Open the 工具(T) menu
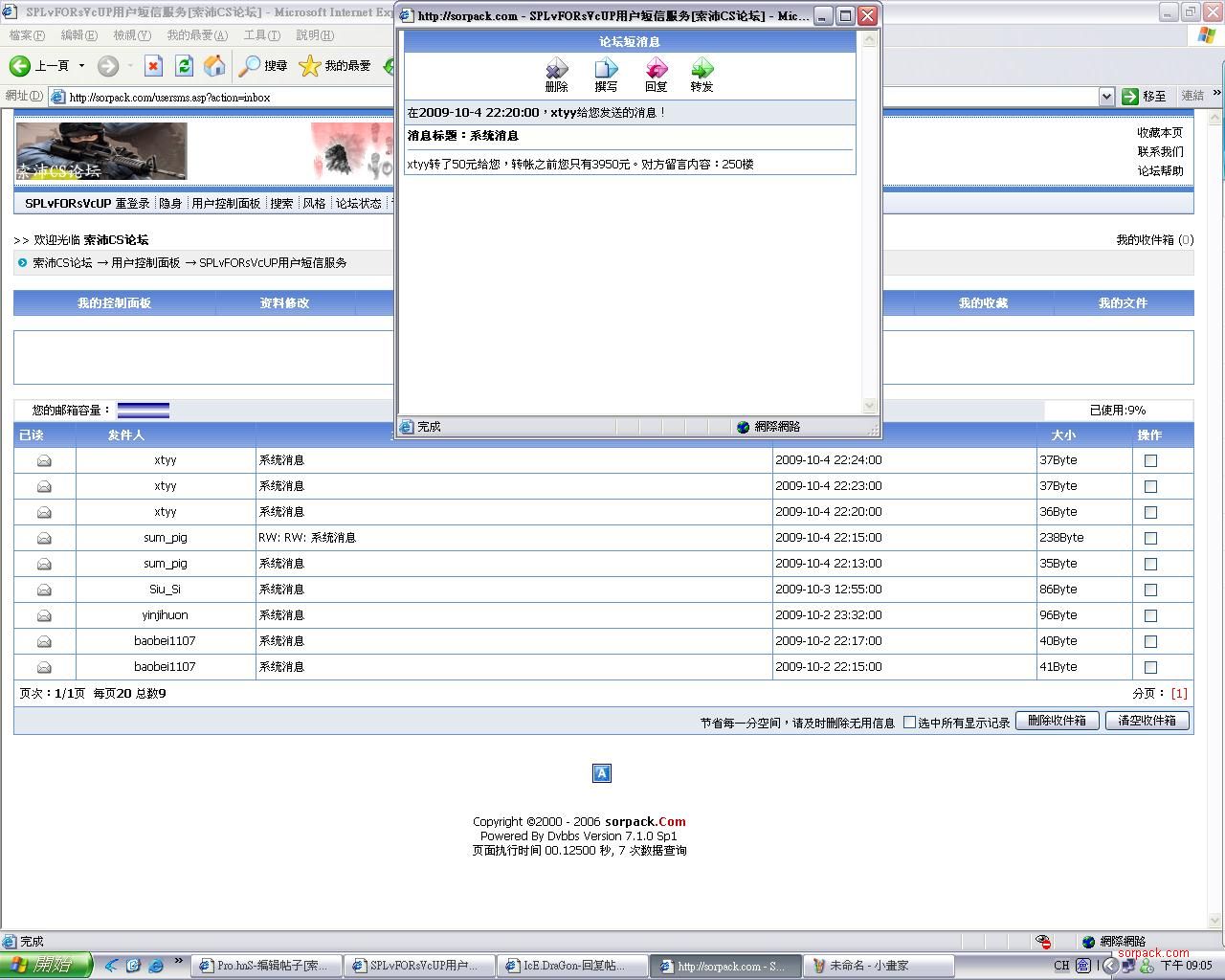Image resolution: width=1225 pixels, height=980 pixels. (x=260, y=35)
